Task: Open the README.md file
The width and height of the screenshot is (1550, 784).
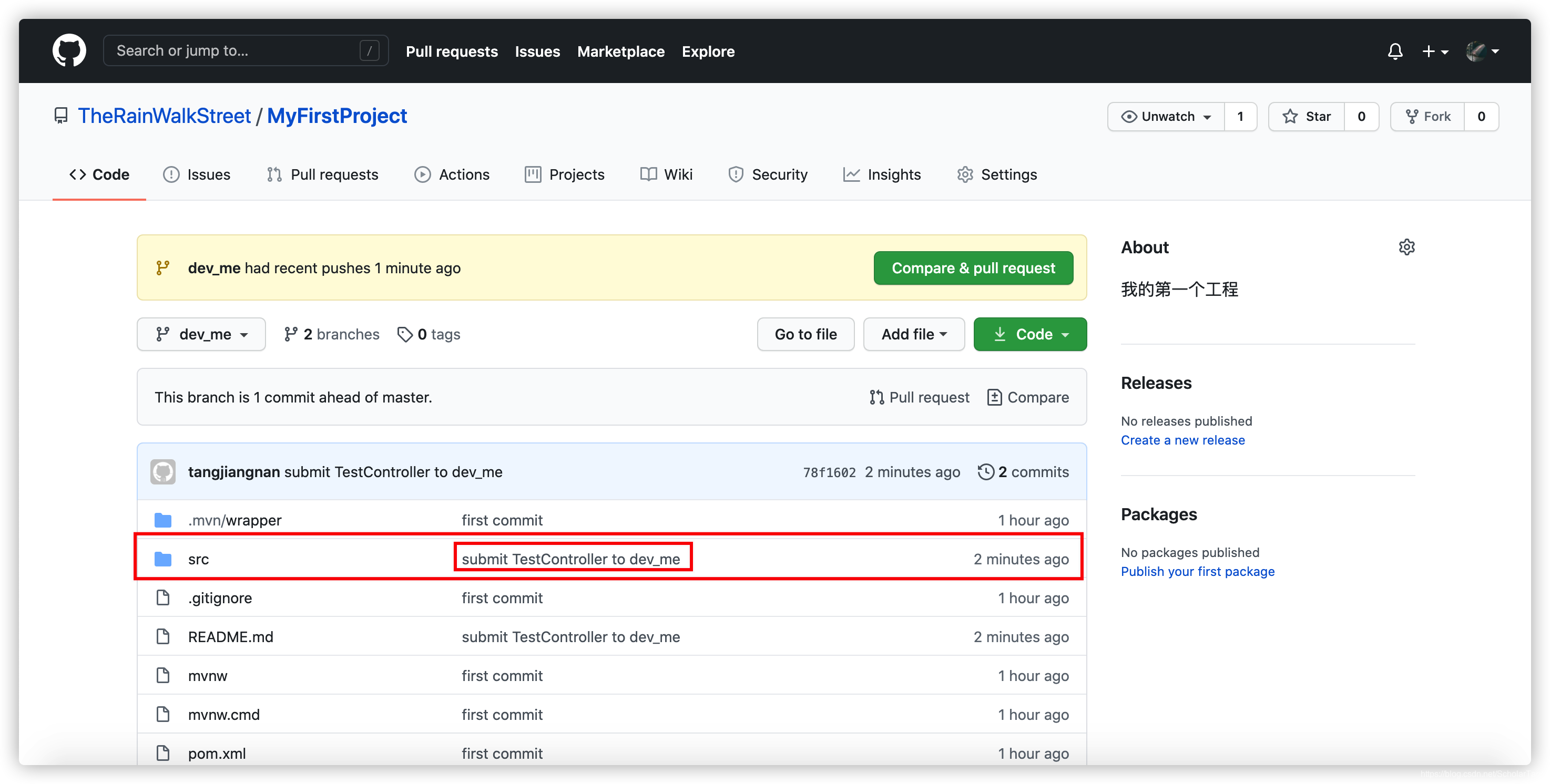Action: [230, 637]
